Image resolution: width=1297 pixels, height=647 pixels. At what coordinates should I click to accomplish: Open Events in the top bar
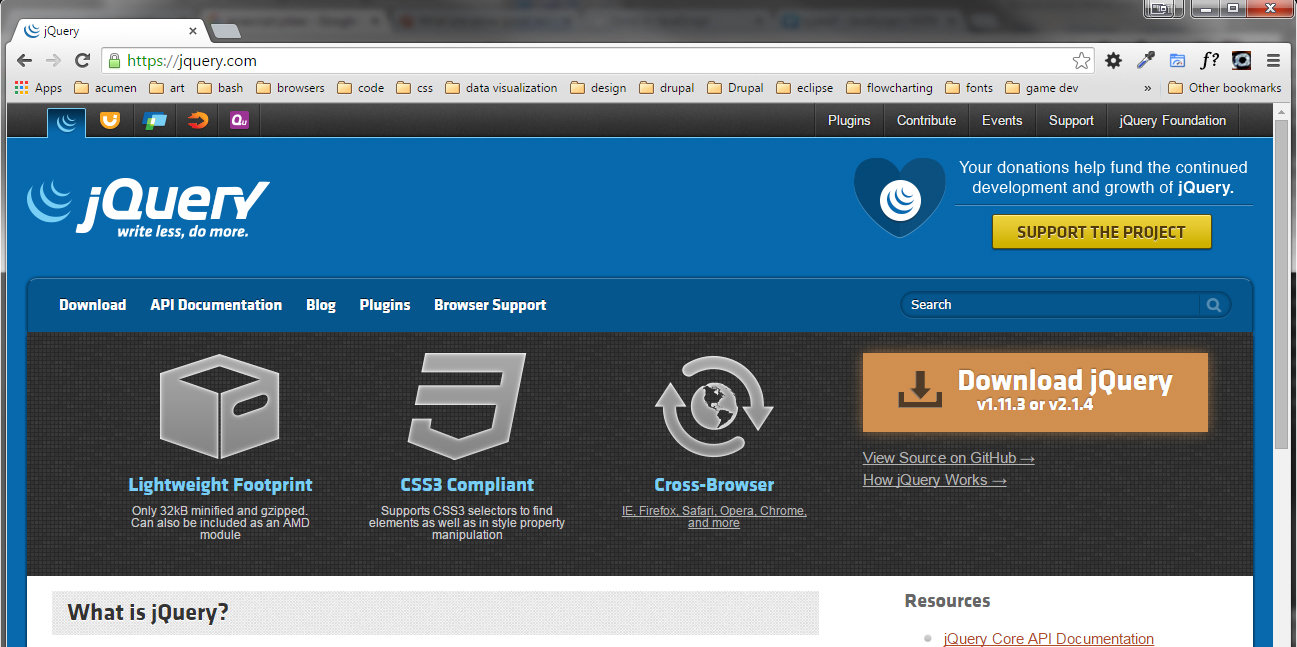click(1002, 120)
